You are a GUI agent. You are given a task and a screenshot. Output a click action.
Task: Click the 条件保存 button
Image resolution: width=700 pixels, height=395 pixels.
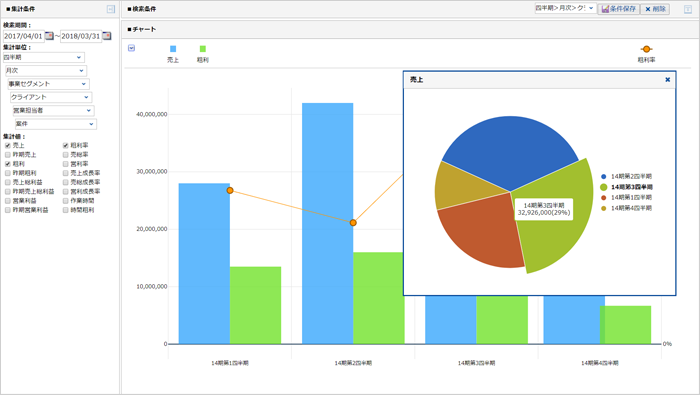619,9
